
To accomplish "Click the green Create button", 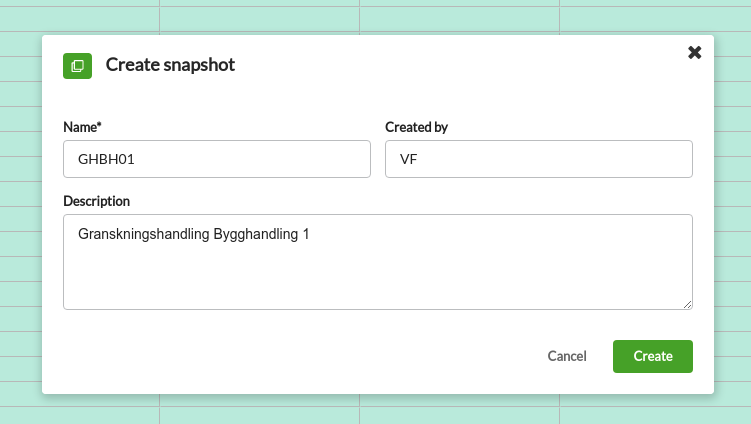I will coord(652,356).
